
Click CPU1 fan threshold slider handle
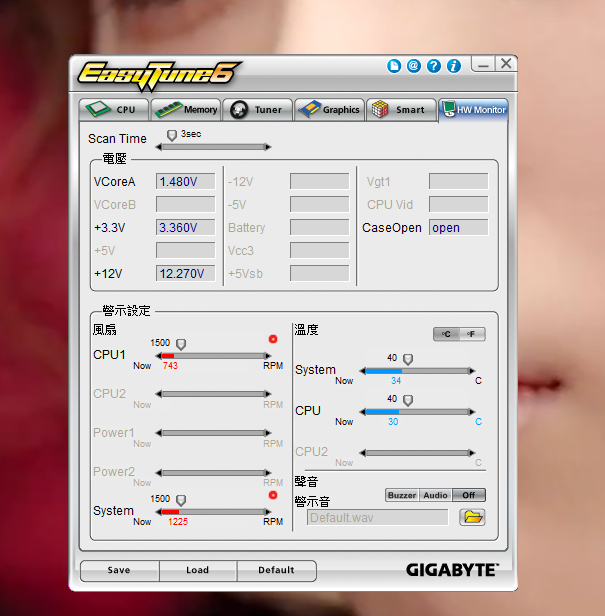click(x=181, y=345)
